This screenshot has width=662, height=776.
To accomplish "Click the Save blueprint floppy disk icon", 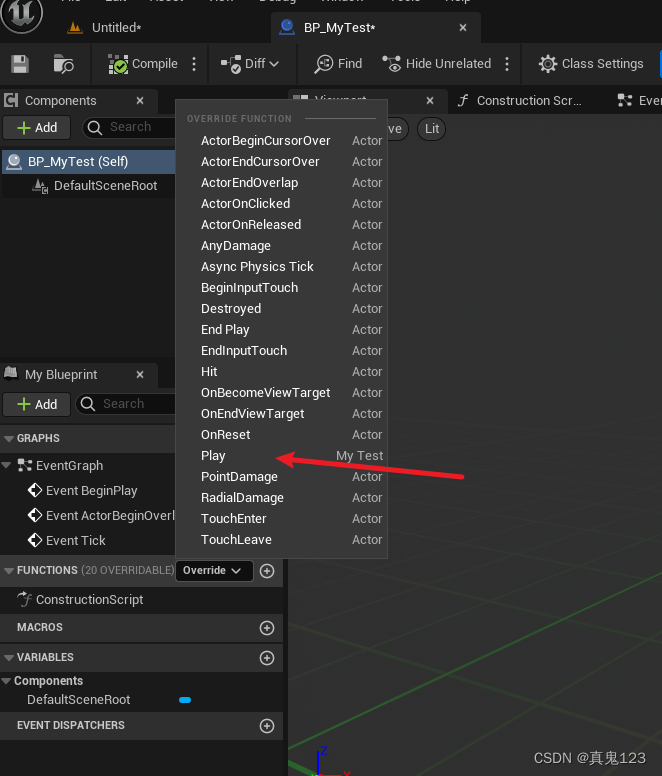I will (x=20, y=64).
